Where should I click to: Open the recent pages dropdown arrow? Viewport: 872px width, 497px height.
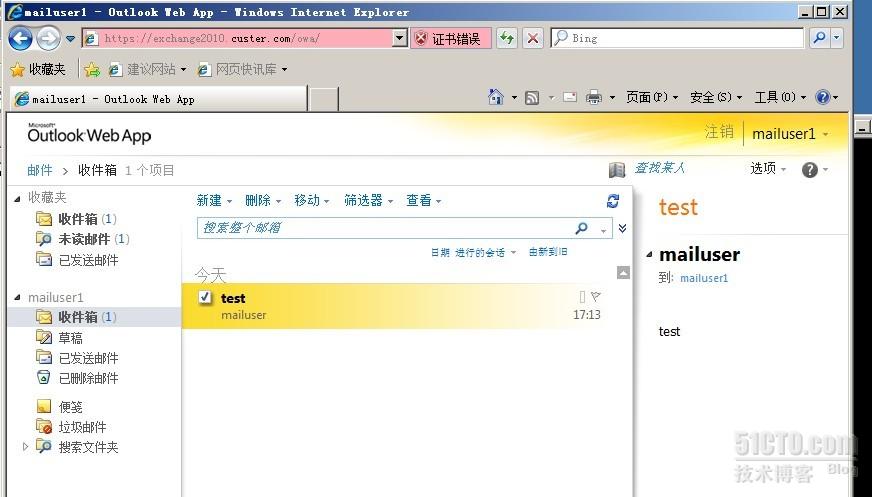click(x=70, y=38)
